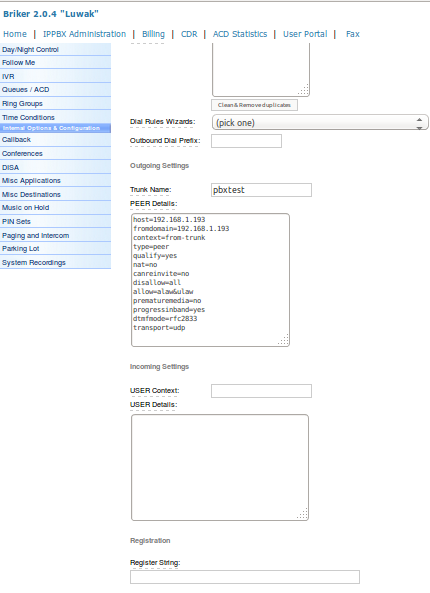Viewport: 430px width, 593px height.
Task: Open the CDR page link
Action: [189, 34]
